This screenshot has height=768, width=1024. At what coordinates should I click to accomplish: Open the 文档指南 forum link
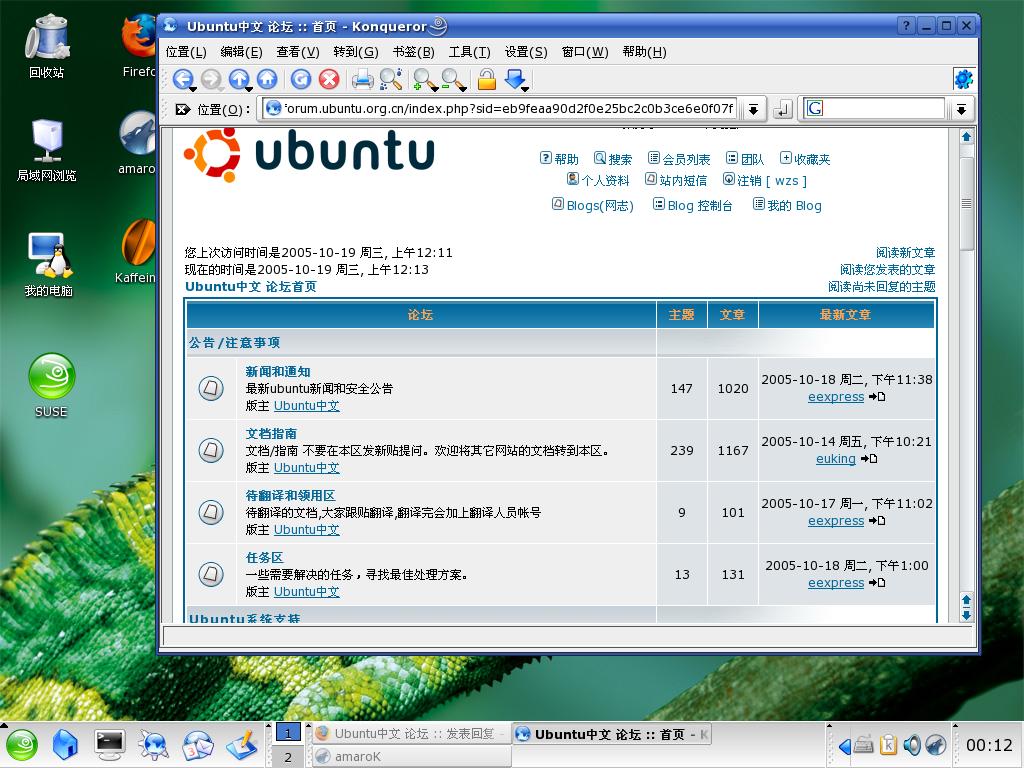coord(271,433)
